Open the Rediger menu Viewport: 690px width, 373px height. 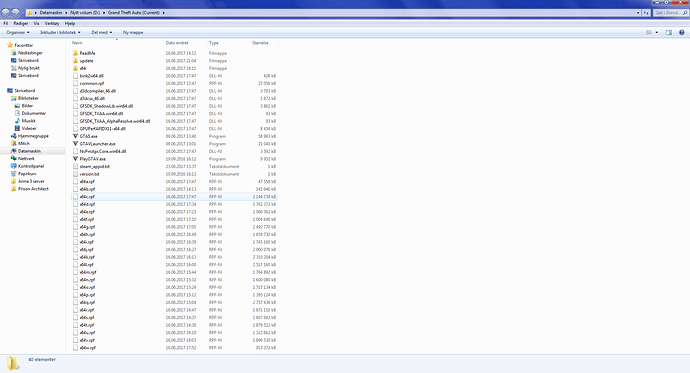coord(21,23)
